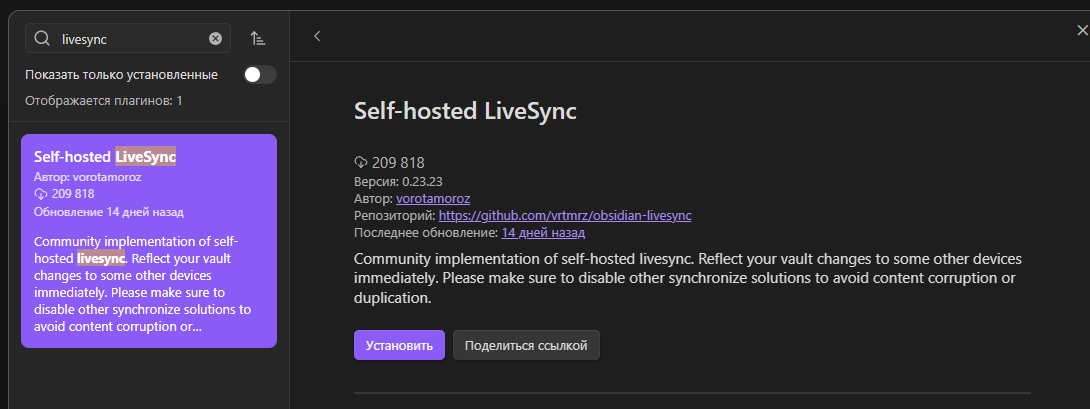The width and height of the screenshot is (1090, 409).
Task: Install the plugin with the Установить button
Action: click(399, 345)
